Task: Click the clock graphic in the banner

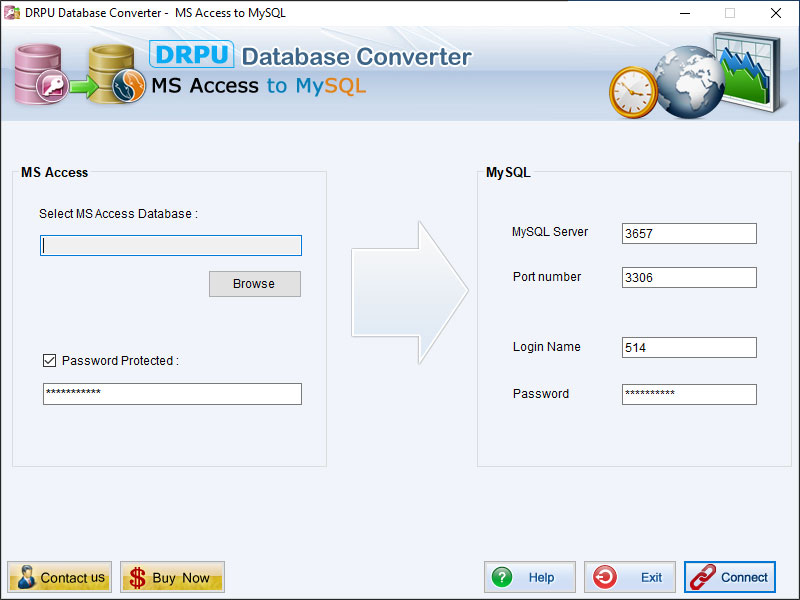Action: (x=633, y=88)
